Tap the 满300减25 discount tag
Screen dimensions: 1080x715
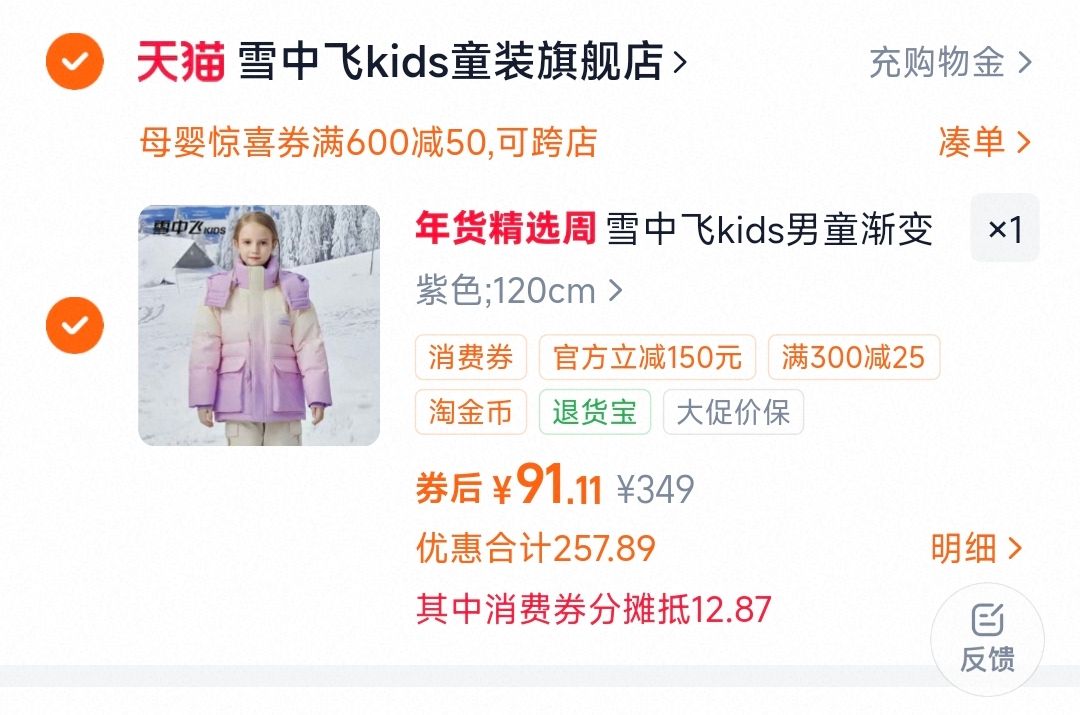click(x=853, y=357)
